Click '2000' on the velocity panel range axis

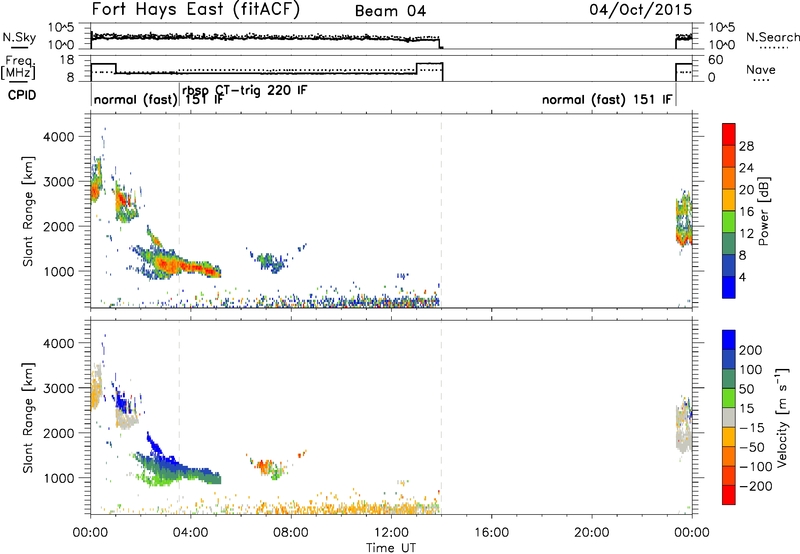pos(58,433)
